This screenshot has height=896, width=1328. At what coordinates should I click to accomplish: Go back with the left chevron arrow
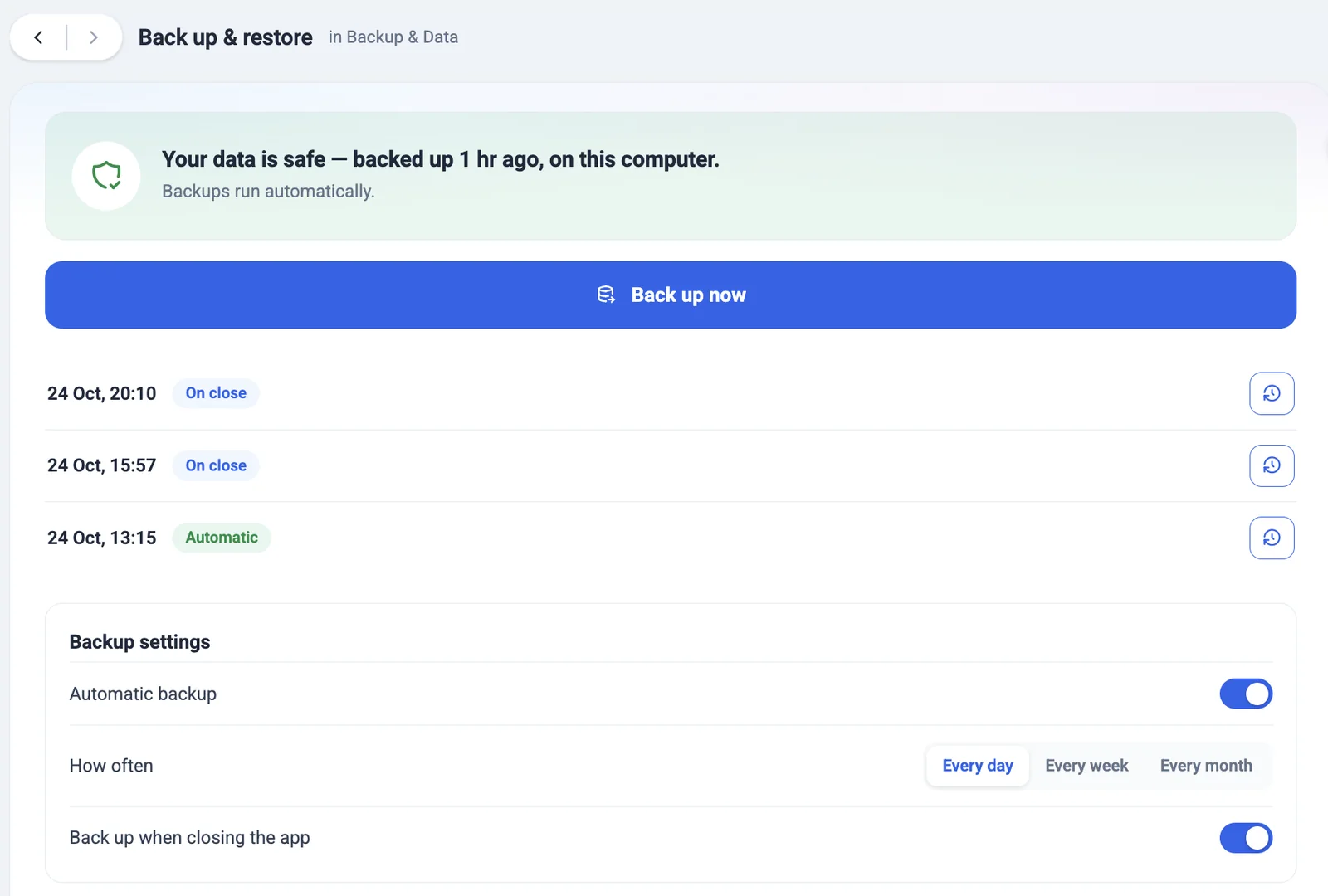click(38, 37)
